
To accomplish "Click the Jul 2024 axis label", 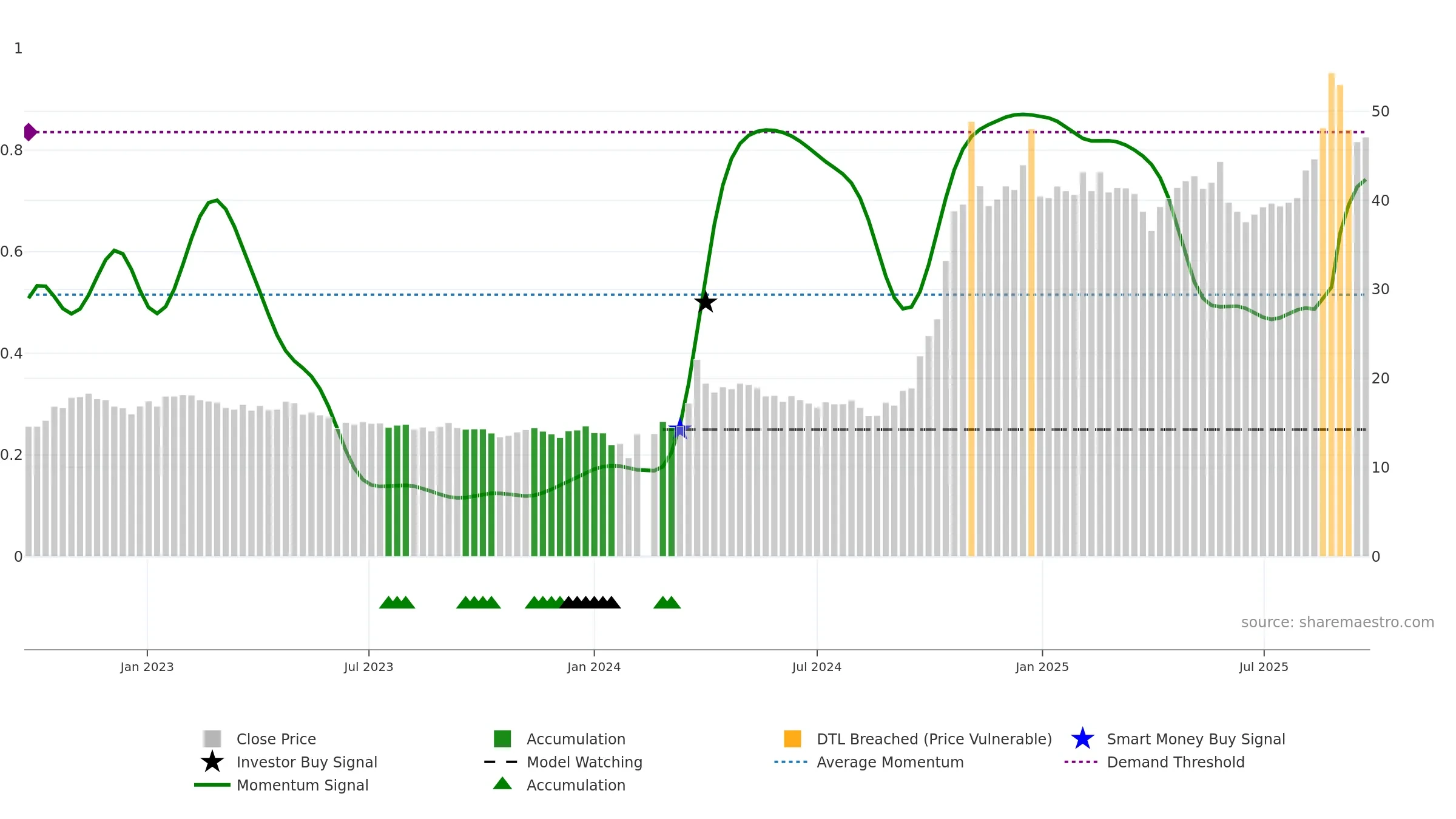I will tap(817, 667).
